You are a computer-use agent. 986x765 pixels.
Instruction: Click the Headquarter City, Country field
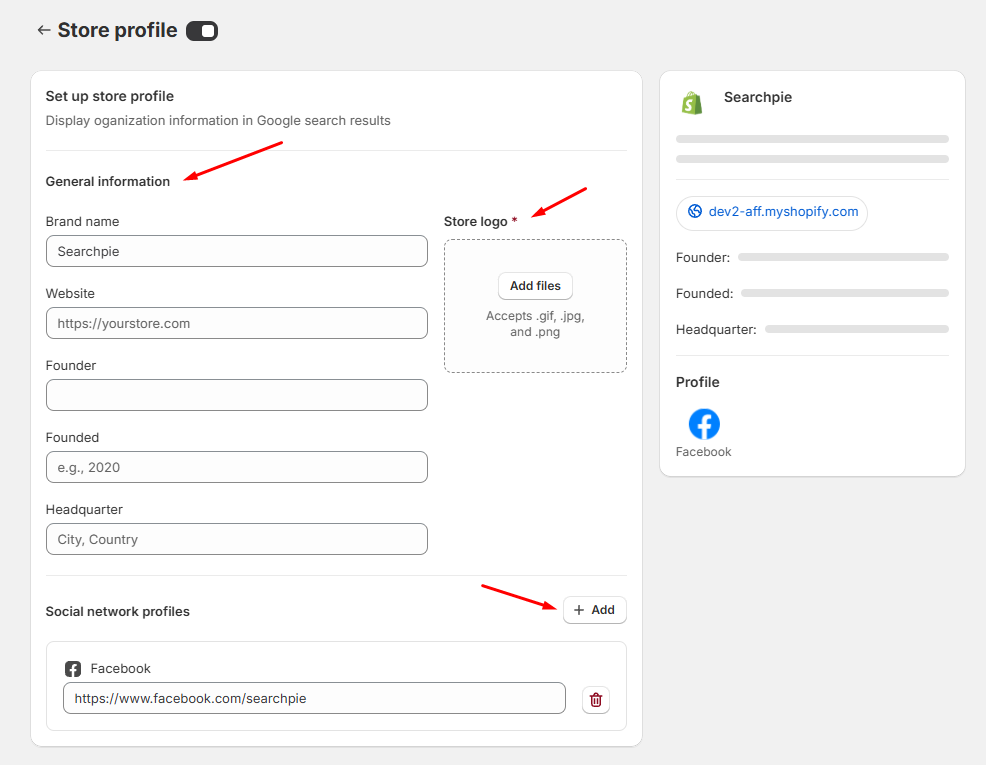click(x=236, y=539)
